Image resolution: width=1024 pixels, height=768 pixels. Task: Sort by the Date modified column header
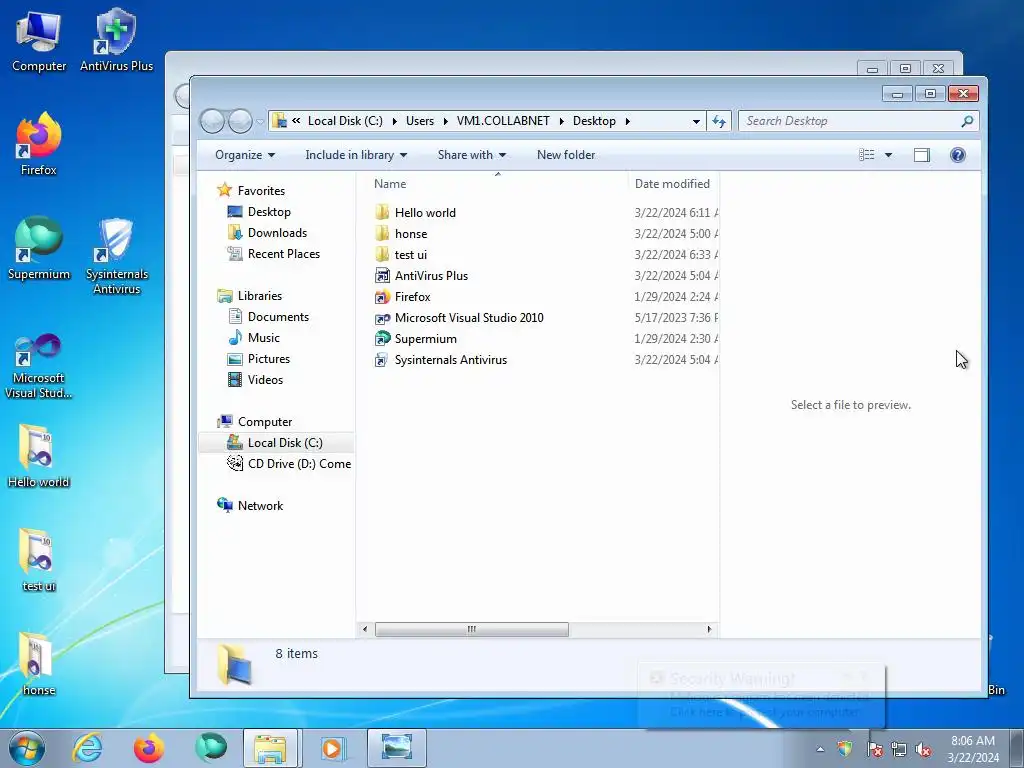(x=672, y=184)
